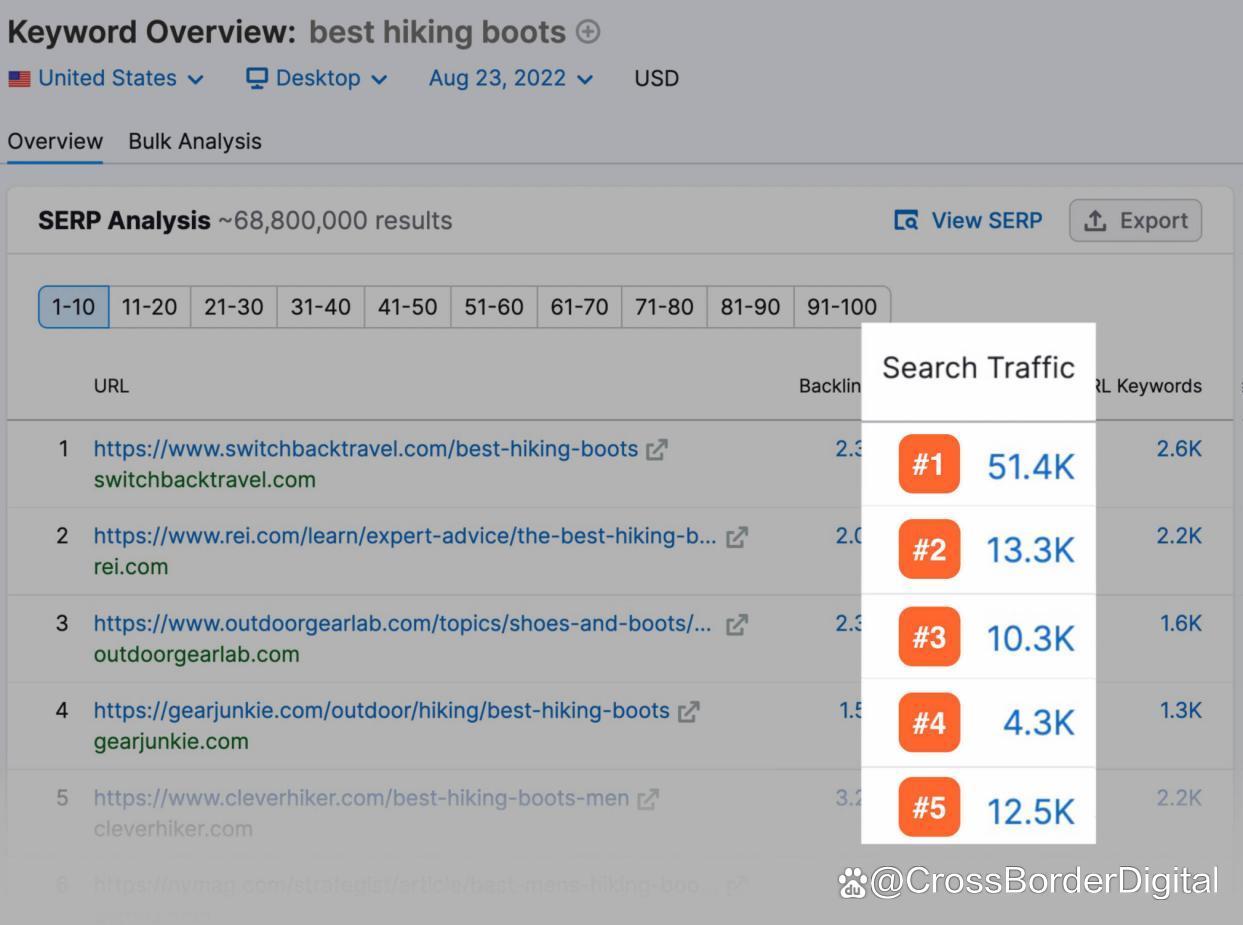Jump to results page 91-100

[x=841, y=307]
